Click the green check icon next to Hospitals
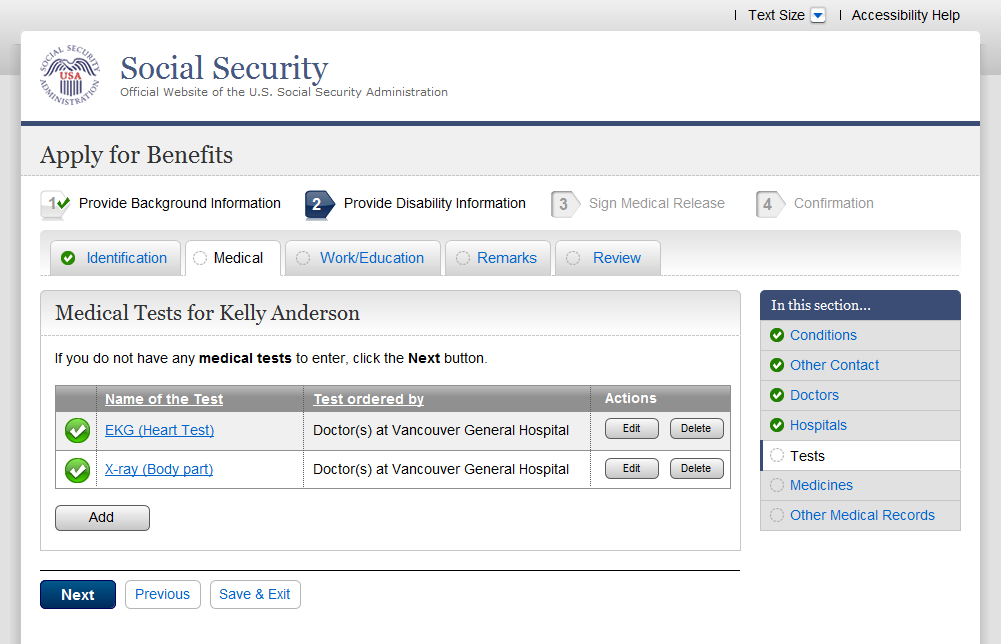 click(x=777, y=425)
